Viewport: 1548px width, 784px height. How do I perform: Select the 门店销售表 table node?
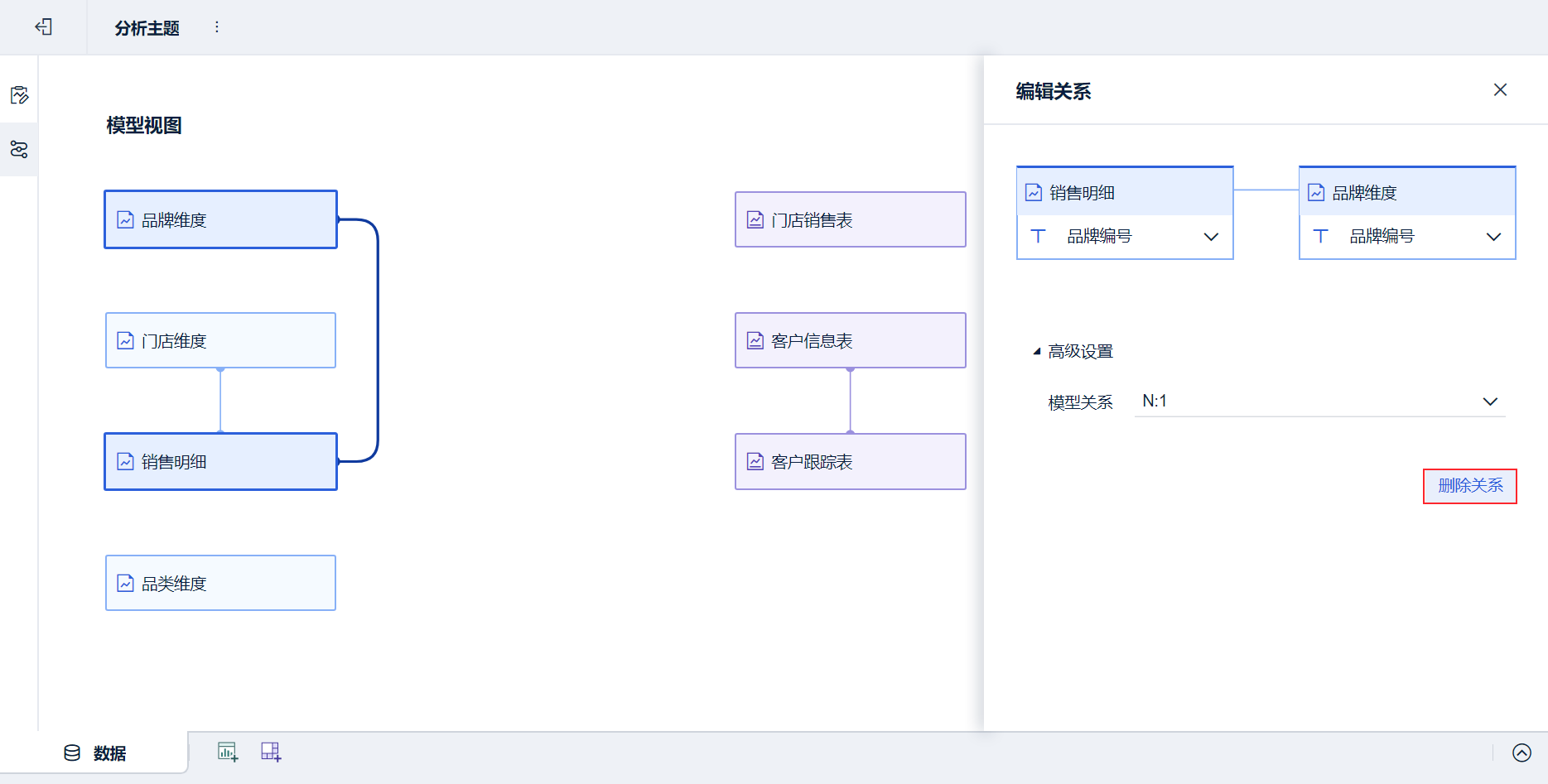[x=850, y=219]
